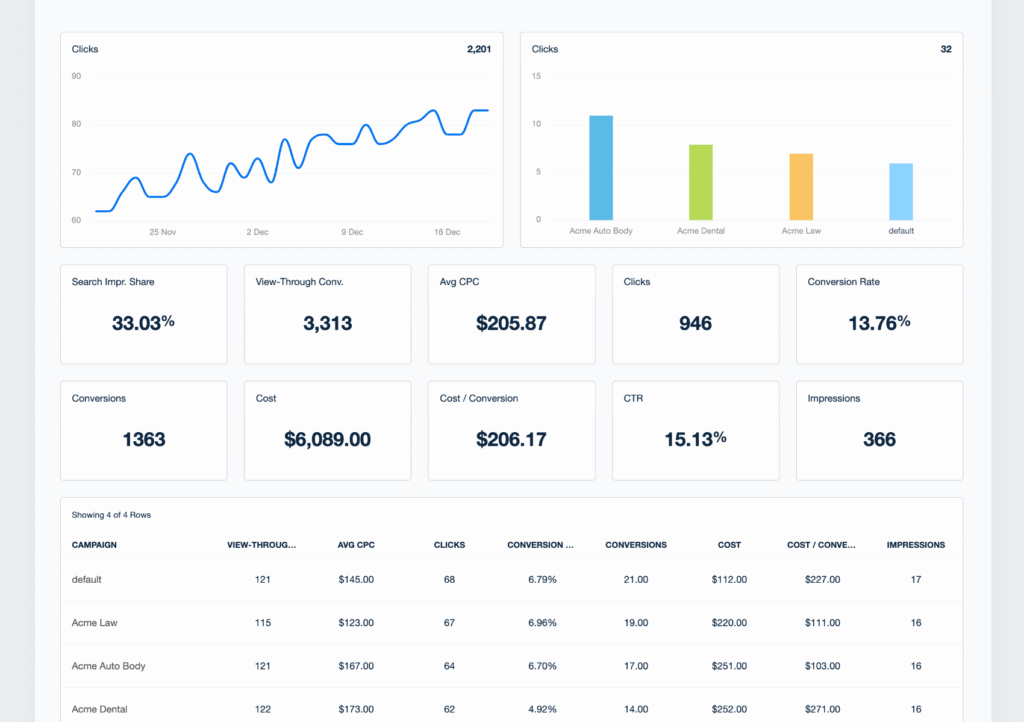Sort table by IMPRESSIONS column header

915,545
